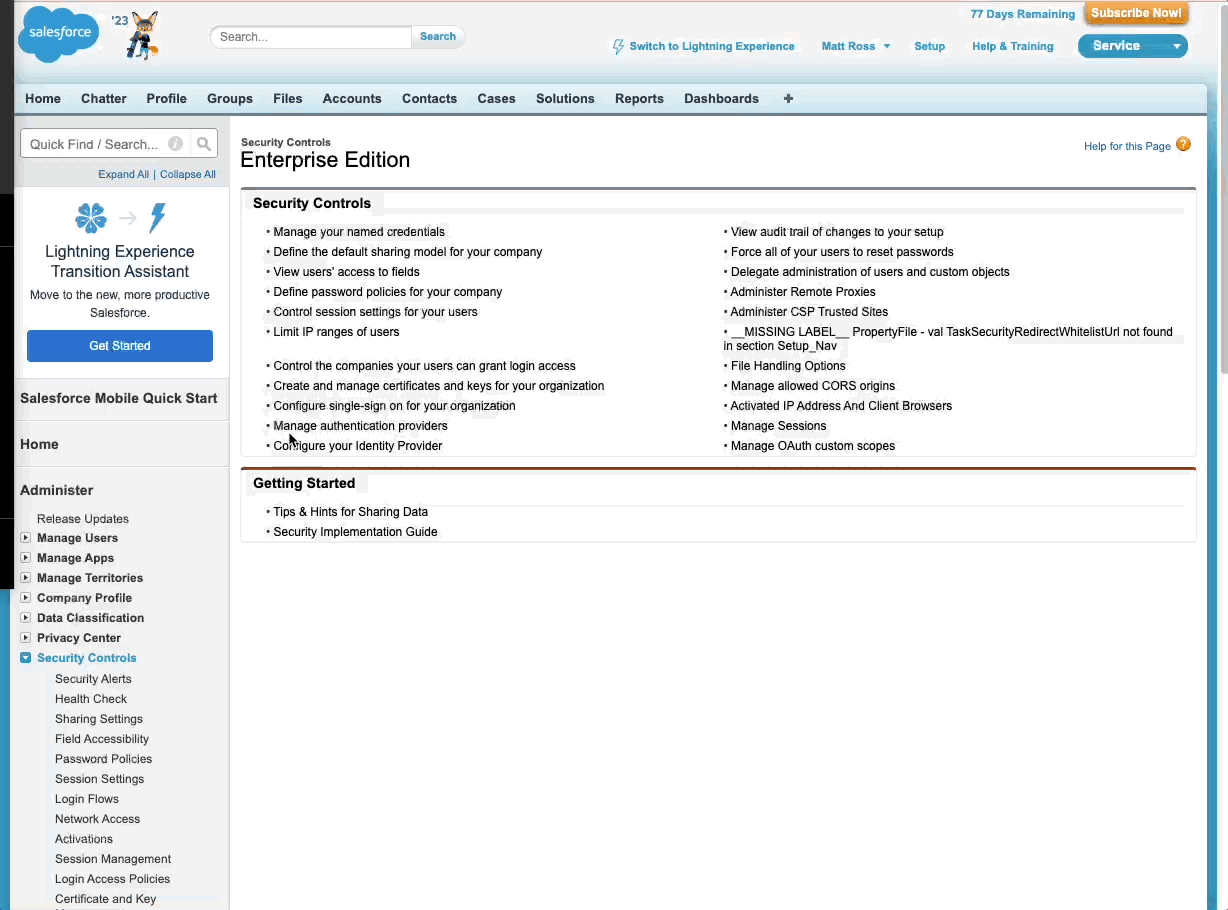This screenshot has width=1228, height=910.
Task: Open the Help for this Page question icon
Action: [x=1184, y=145]
